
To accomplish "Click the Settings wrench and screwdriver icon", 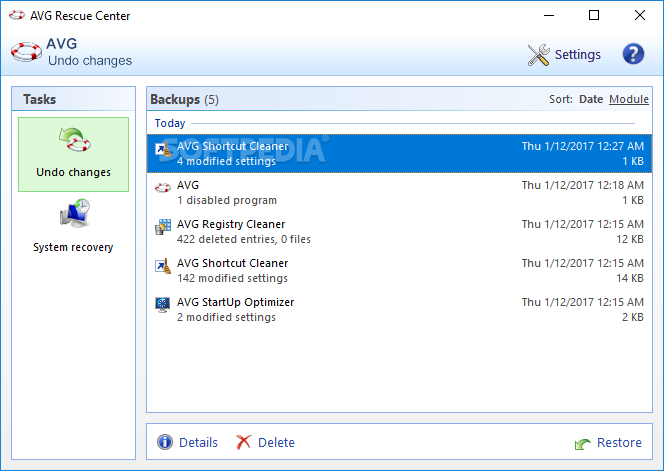I will tap(539, 55).
